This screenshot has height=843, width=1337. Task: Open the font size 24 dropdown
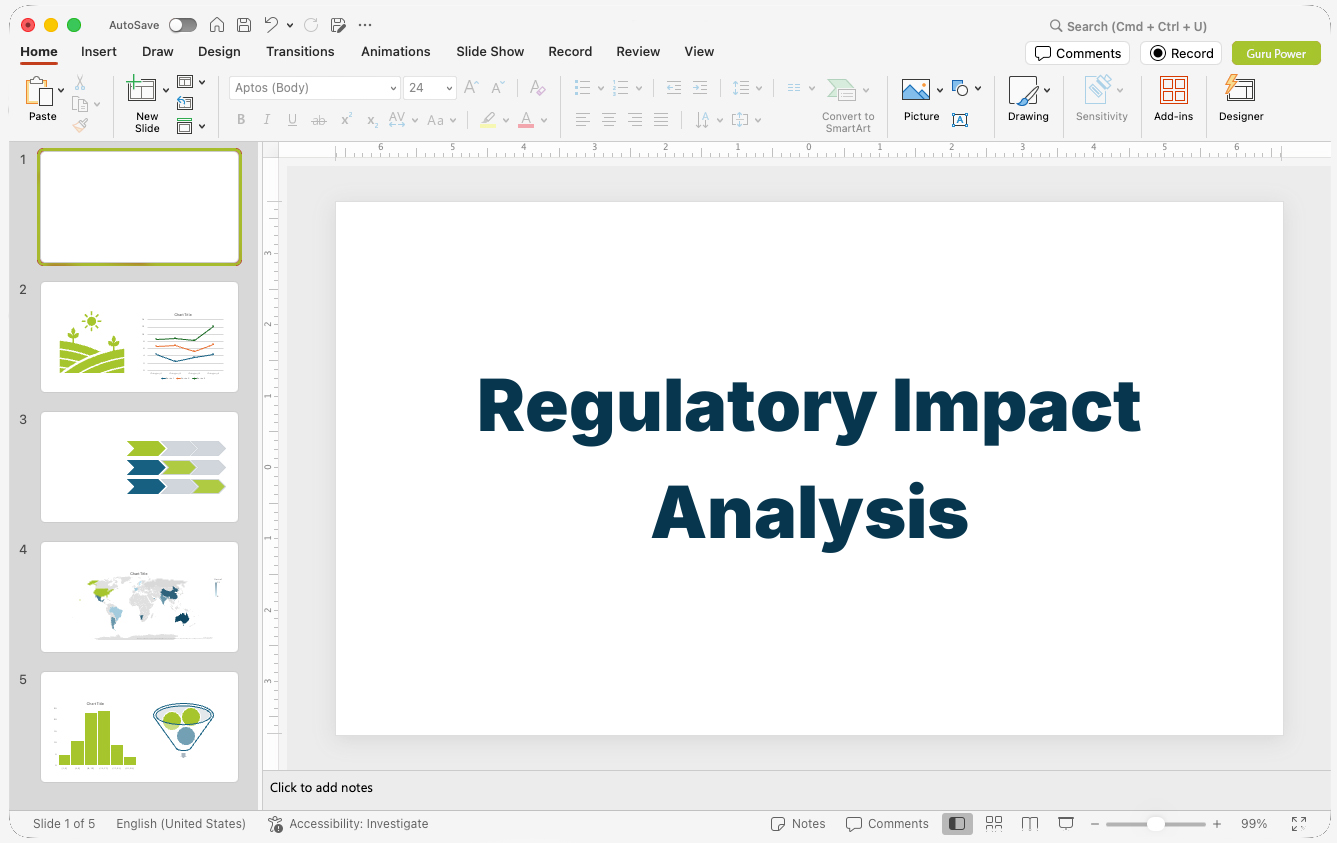tap(430, 88)
